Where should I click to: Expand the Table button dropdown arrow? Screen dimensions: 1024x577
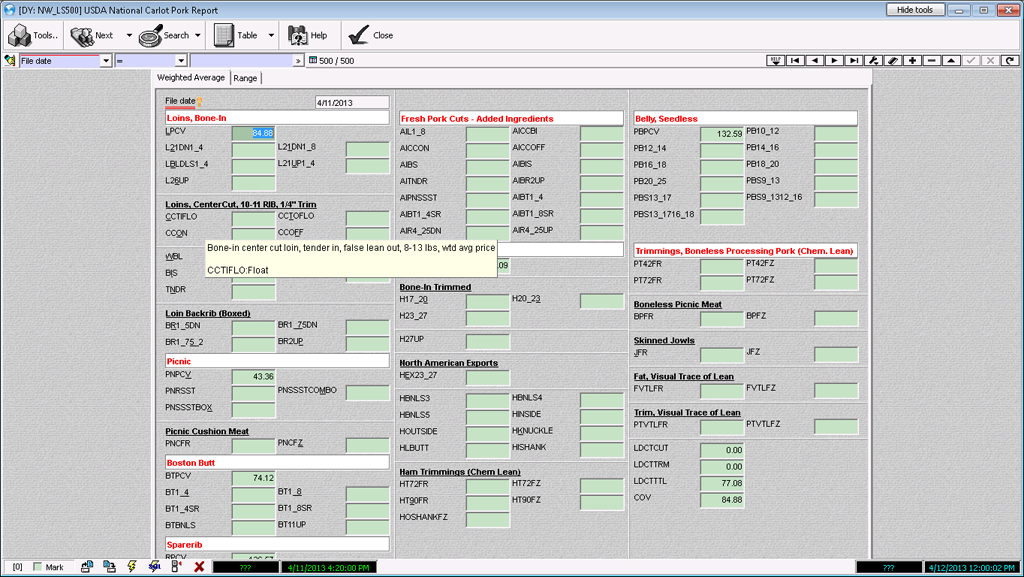(x=272, y=35)
